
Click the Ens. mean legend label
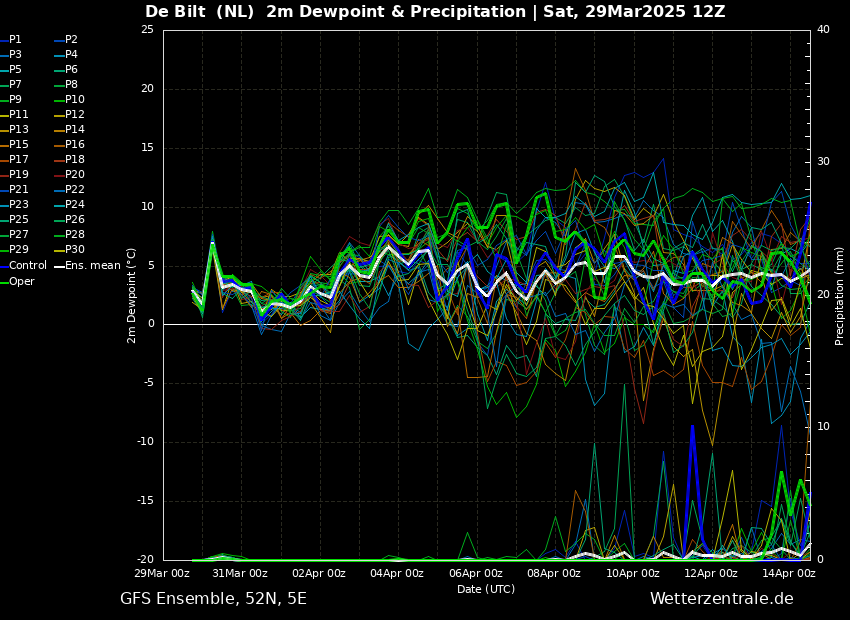click(x=88, y=266)
